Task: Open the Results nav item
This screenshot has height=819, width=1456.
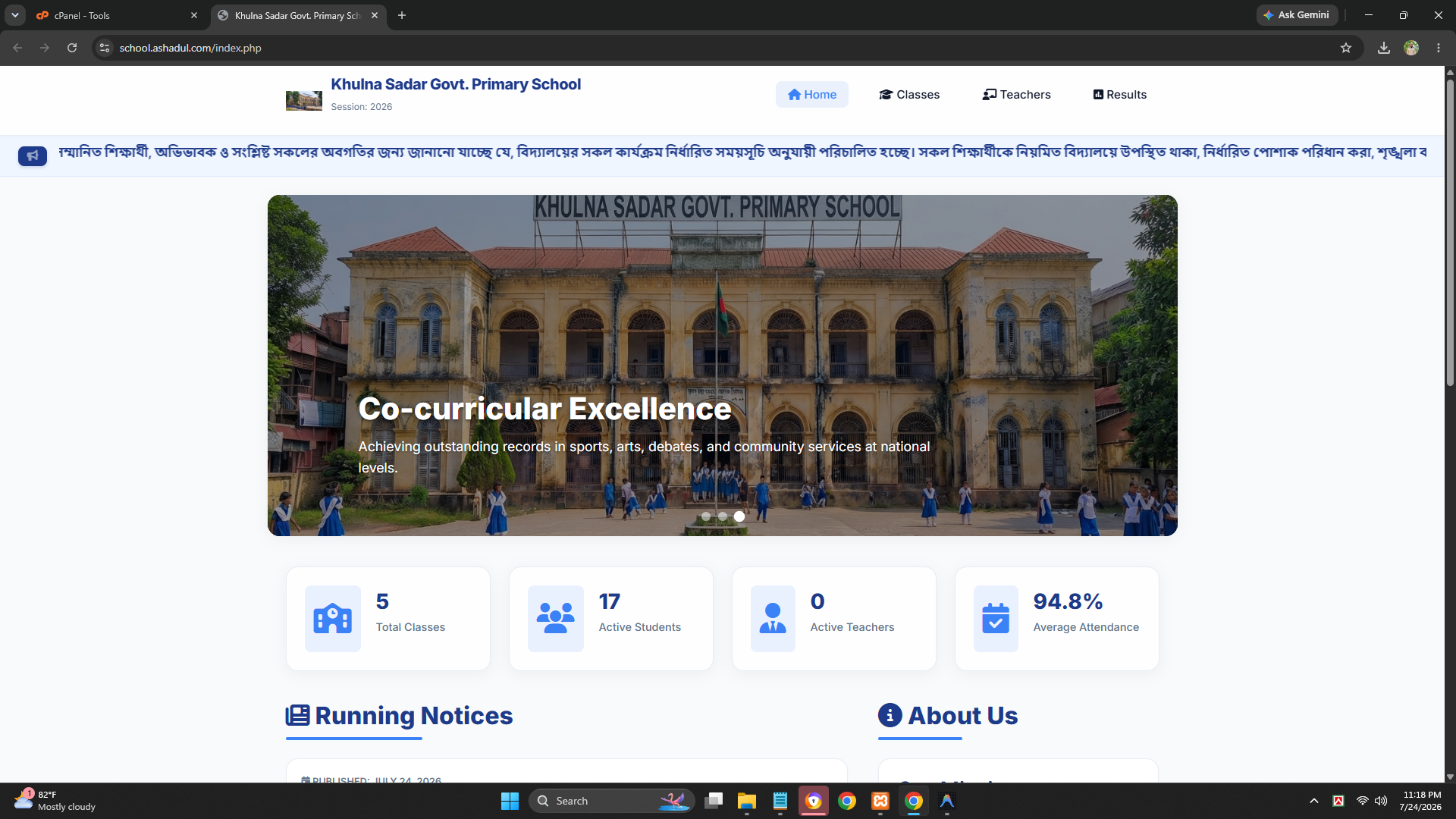Action: coord(1119,95)
